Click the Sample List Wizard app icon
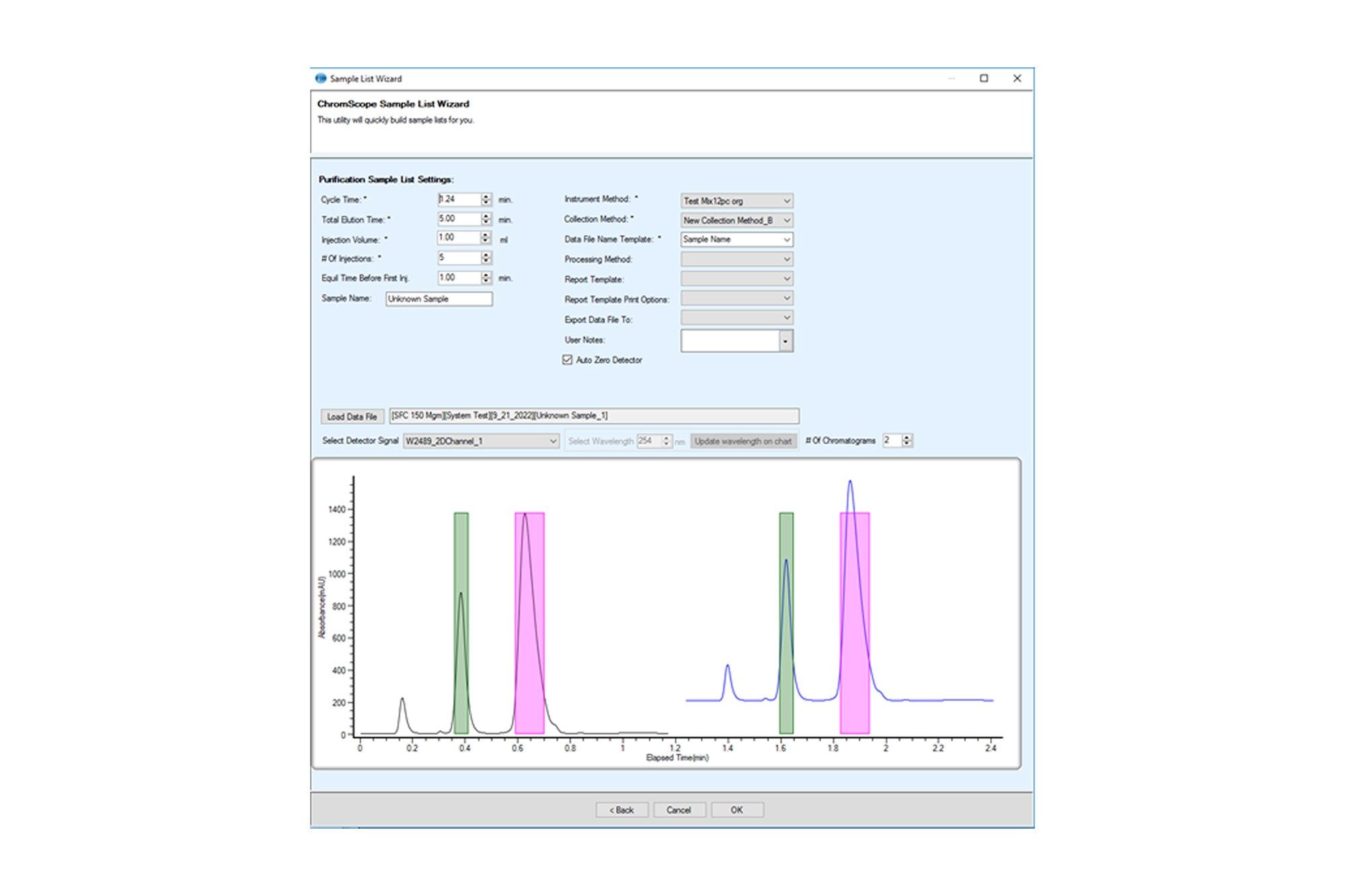 (x=321, y=79)
